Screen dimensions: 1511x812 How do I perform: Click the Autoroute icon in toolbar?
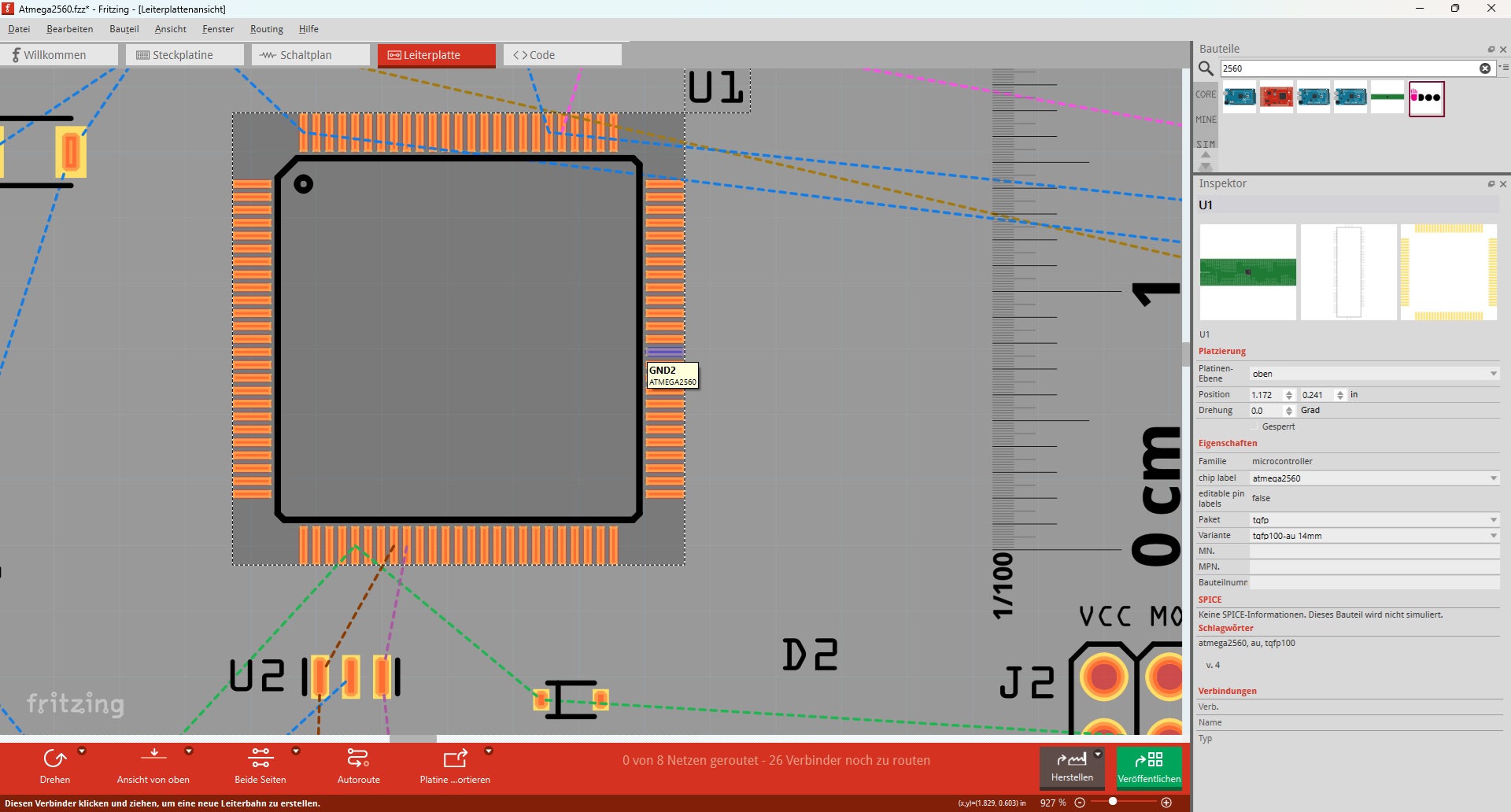pyautogui.click(x=358, y=758)
